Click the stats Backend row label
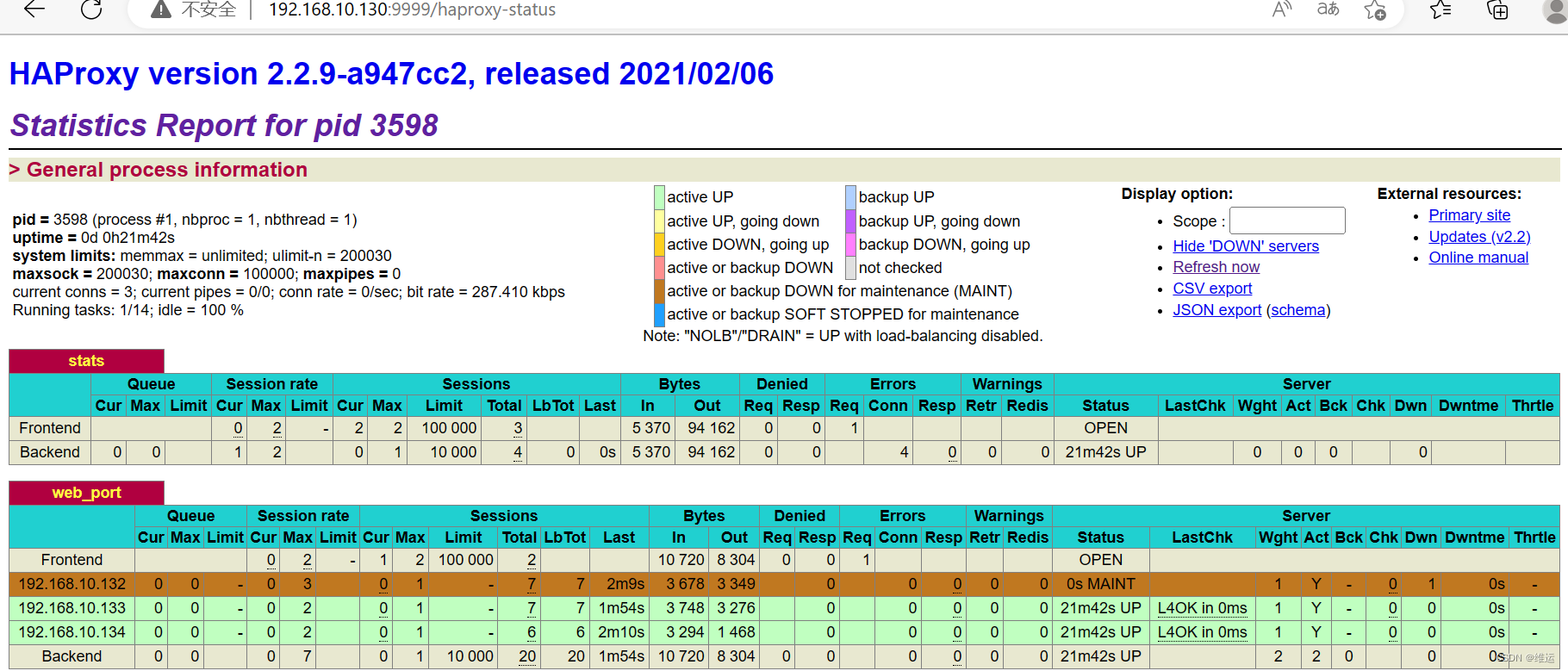The image size is (1568, 671). (x=50, y=452)
